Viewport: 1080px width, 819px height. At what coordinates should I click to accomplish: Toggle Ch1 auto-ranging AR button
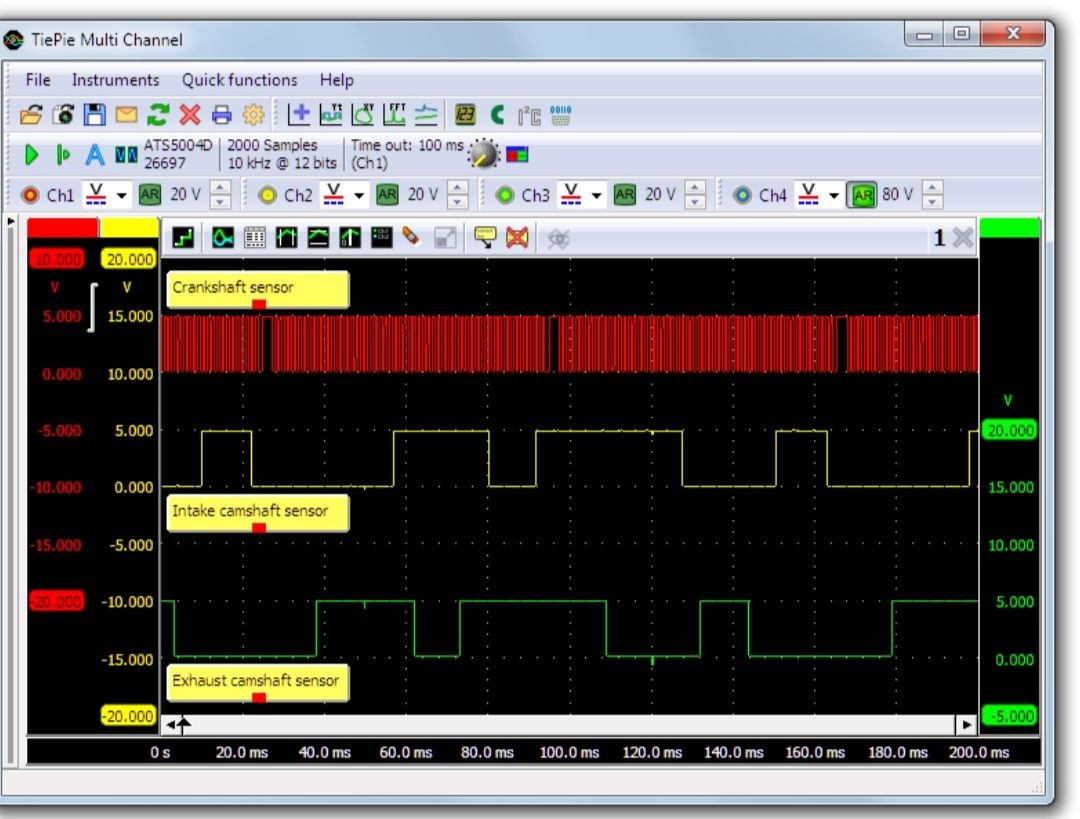tap(151, 195)
